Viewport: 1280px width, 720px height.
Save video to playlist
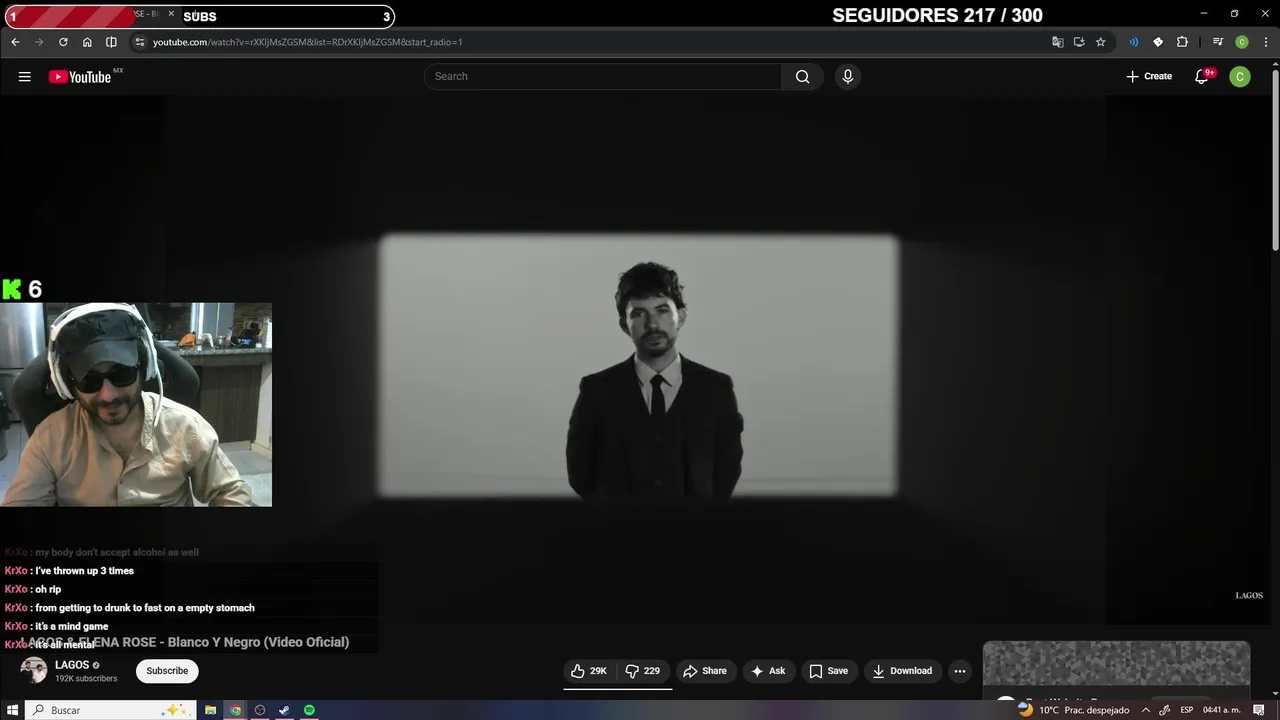pyautogui.click(x=829, y=671)
